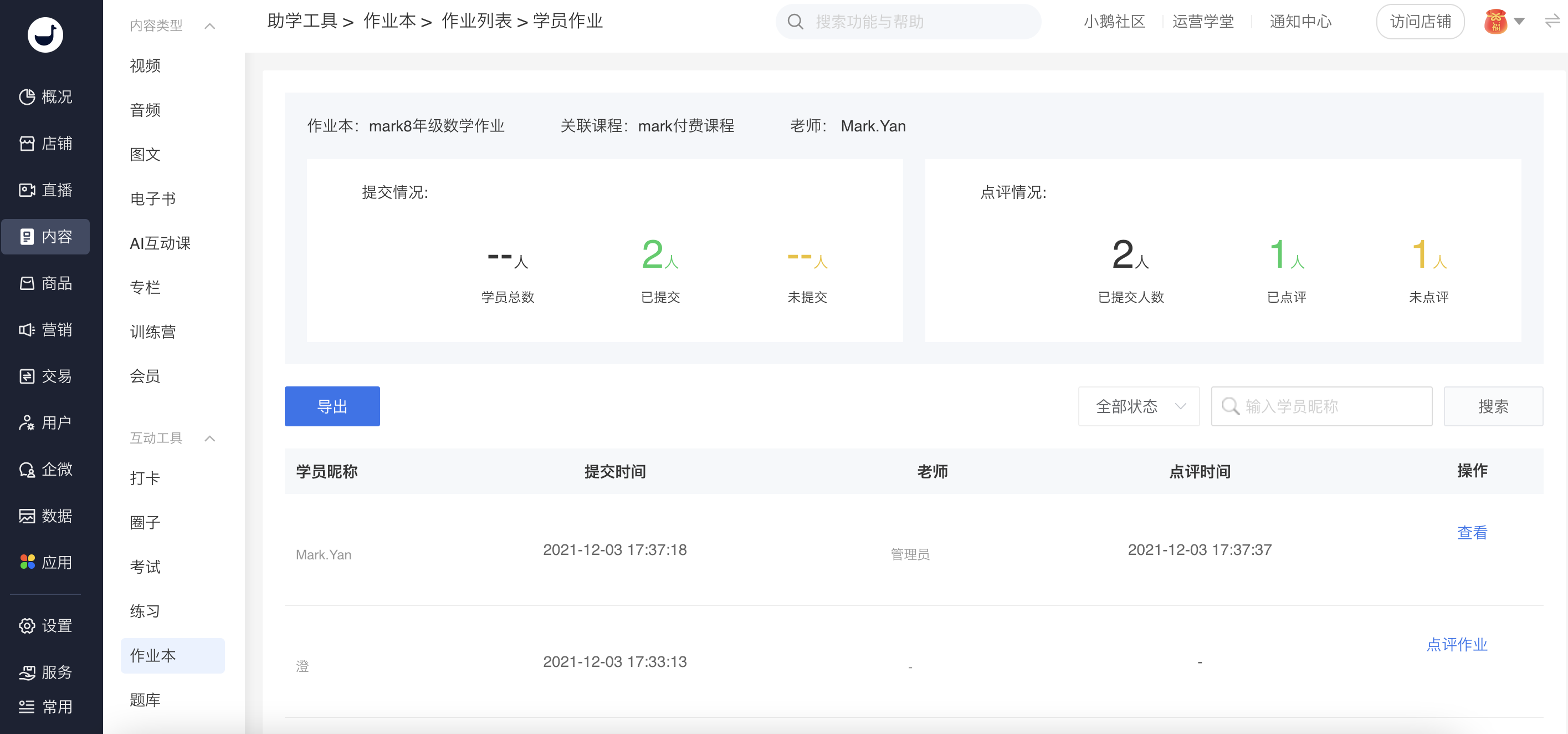Select 训练营 in content menu
Viewport: 1568px width, 734px height.
[x=152, y=332]
